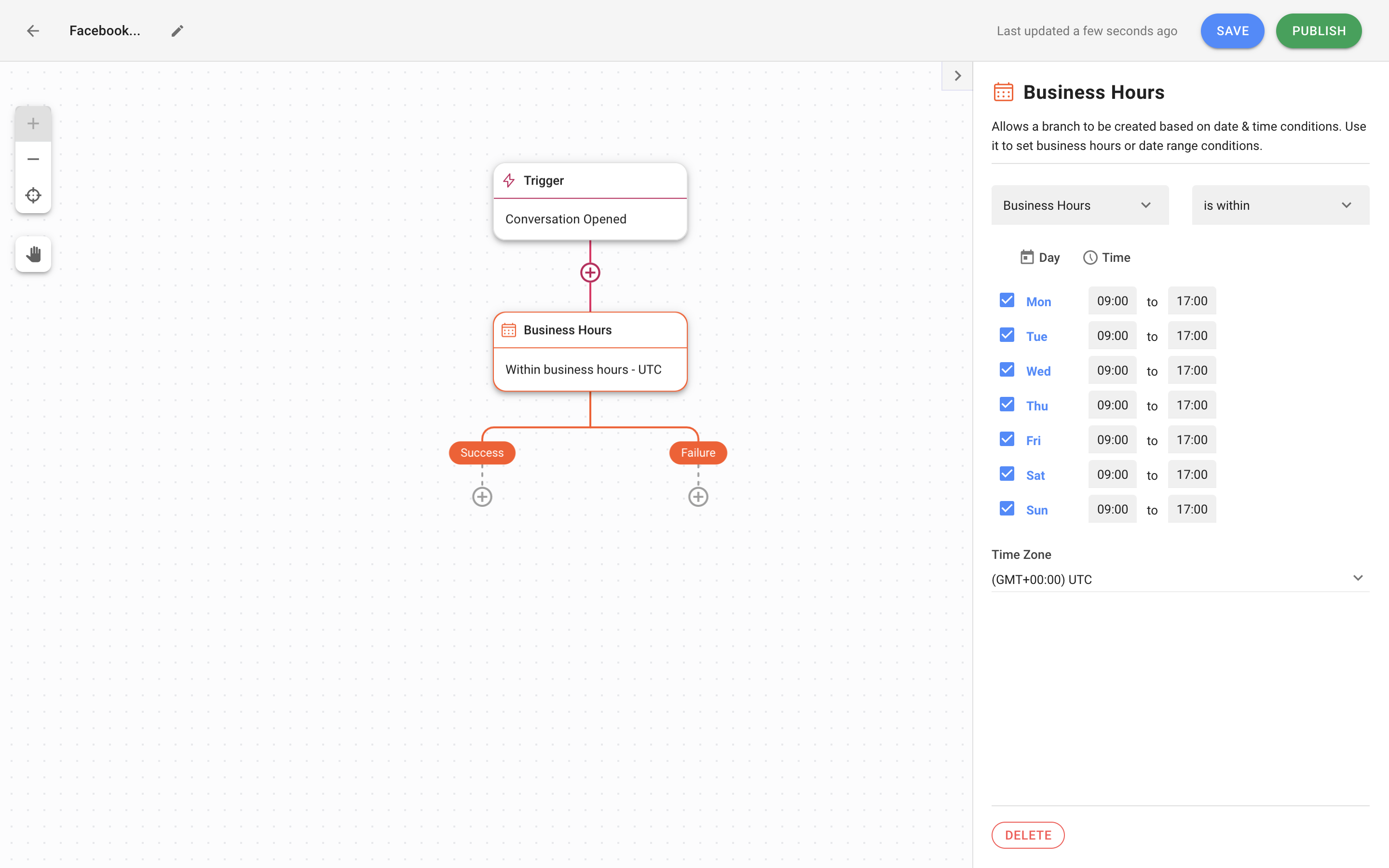Viewport: 1389px width, 868px height.
Task: Click the crosshair/fit-to-screen icon
Action: 33,195
